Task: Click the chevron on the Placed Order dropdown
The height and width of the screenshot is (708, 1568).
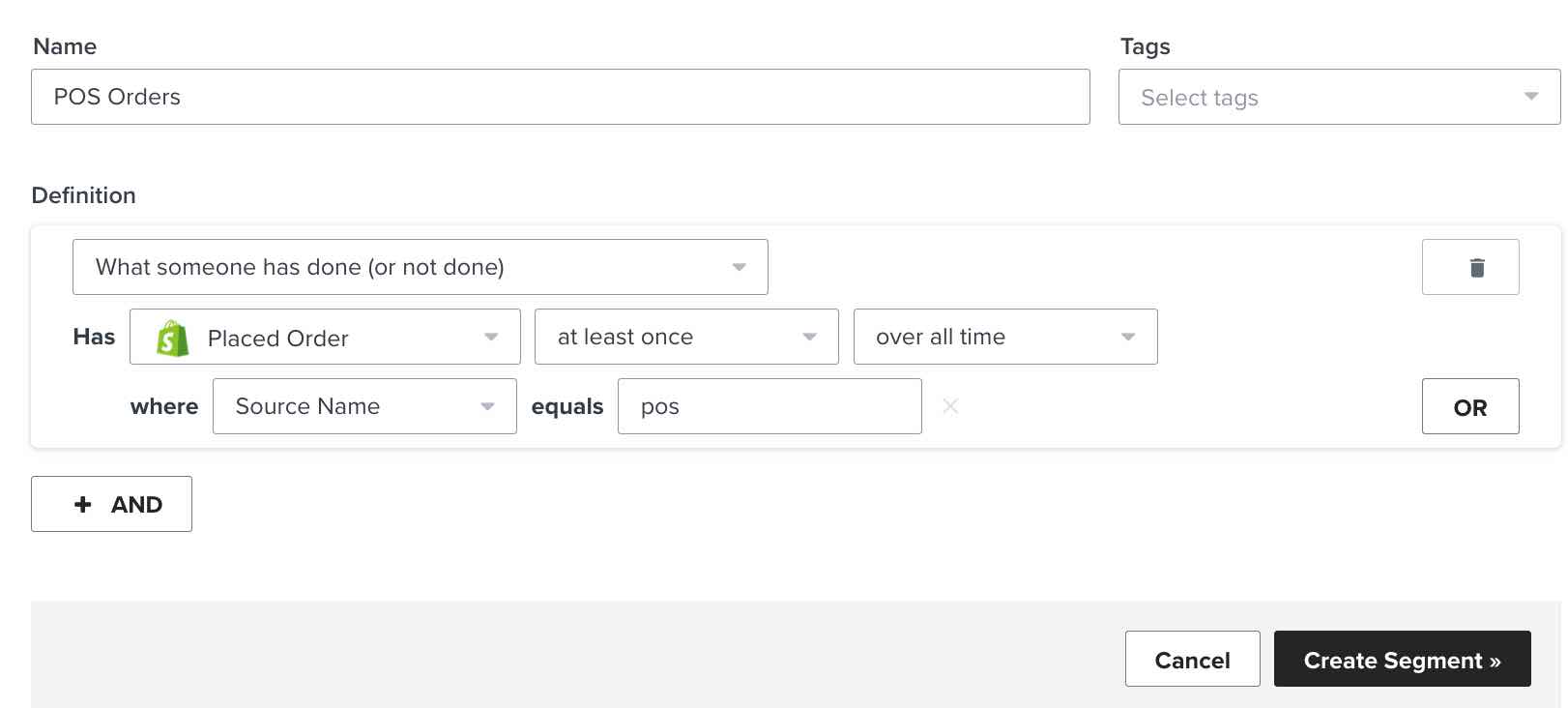Action: 490,337
